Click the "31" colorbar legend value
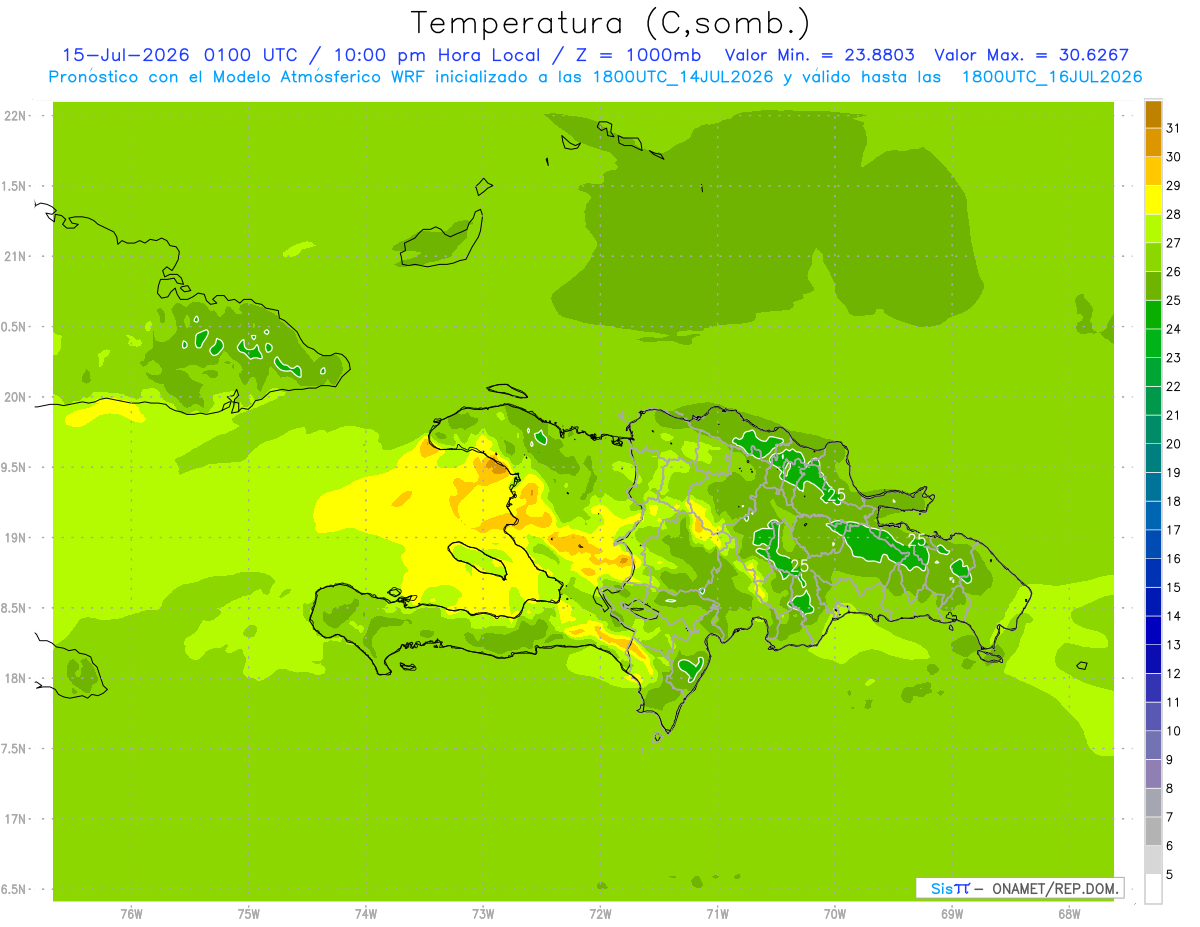This screenshot has height=927, width=1200. [x=1174, y=128]
